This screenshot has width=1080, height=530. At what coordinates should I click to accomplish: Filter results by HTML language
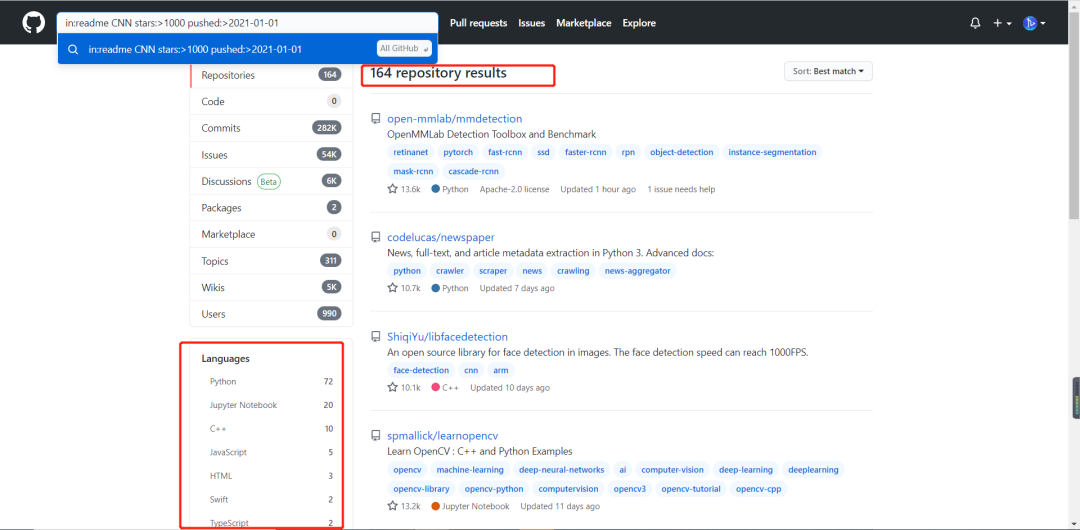coord(271,476)
